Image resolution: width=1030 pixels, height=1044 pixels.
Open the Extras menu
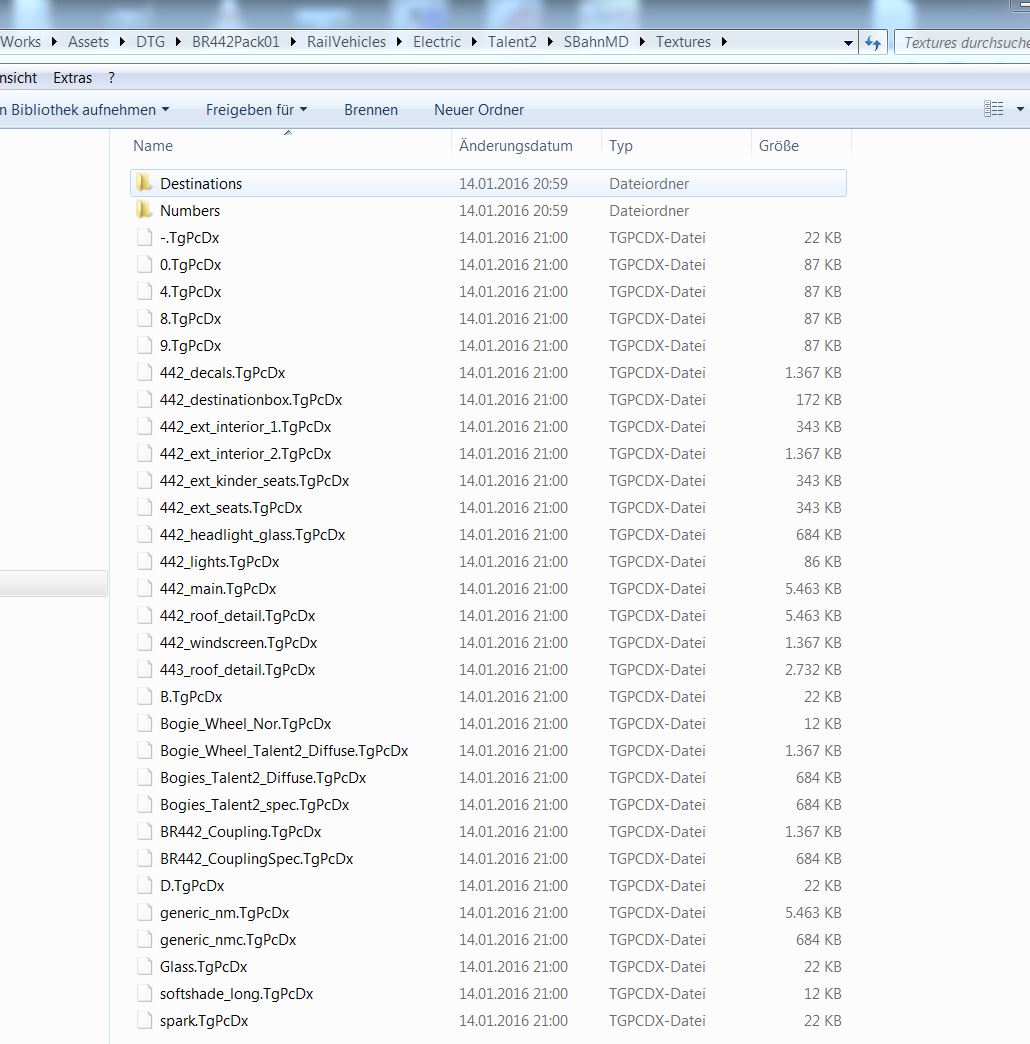click(x=73, y=78)
